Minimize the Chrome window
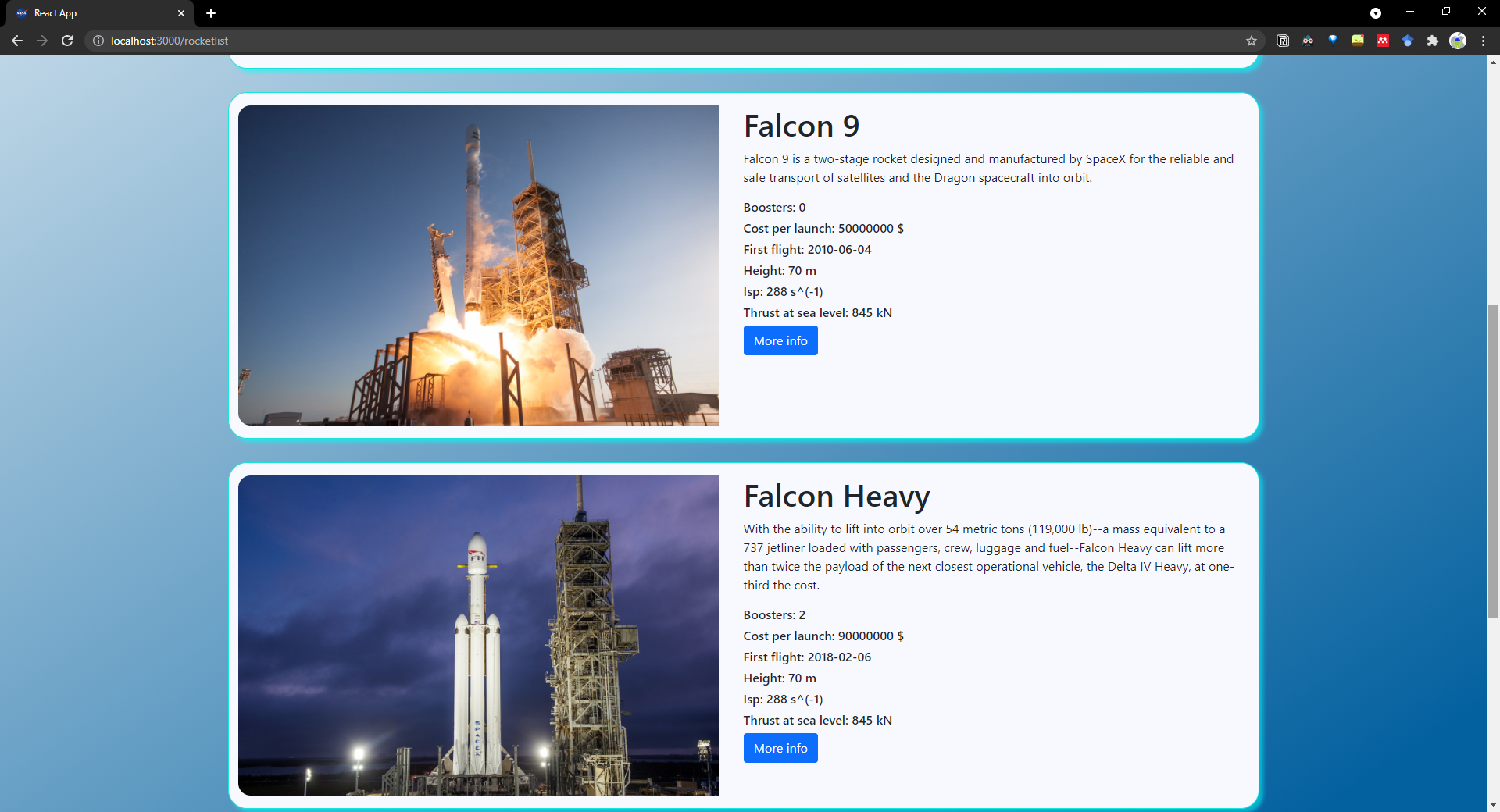 [x=1410, y=12]
